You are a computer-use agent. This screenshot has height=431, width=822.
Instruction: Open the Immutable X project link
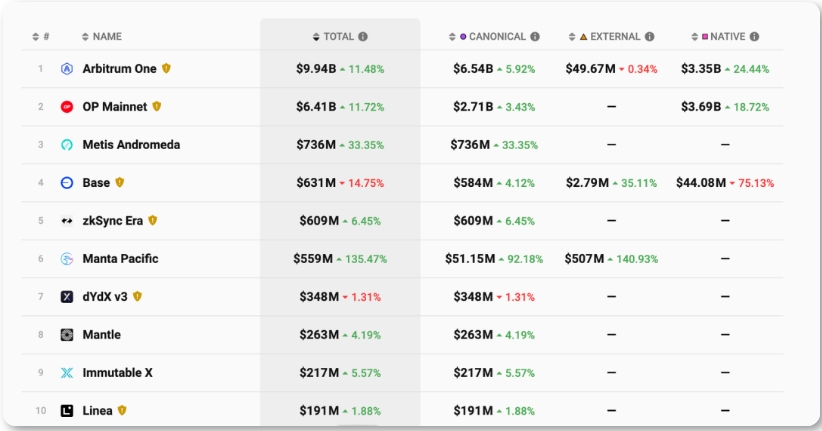[x=117, y=373]
